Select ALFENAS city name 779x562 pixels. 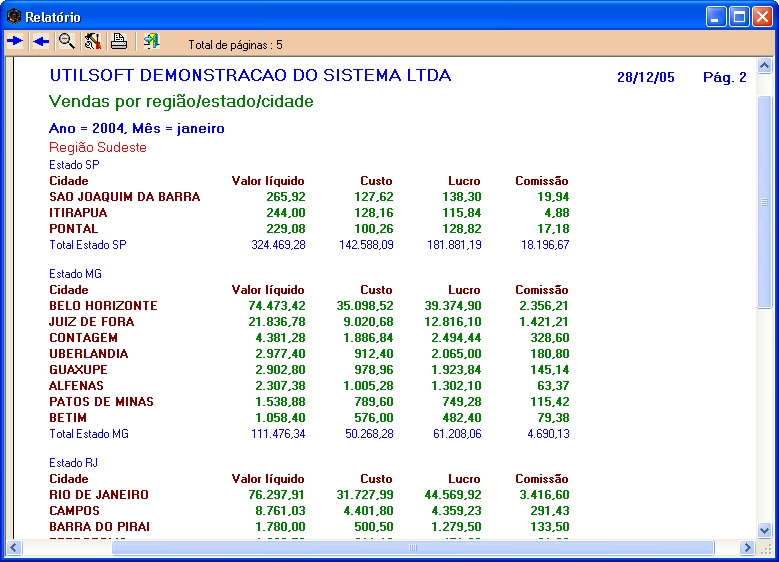tap(76, 386)
